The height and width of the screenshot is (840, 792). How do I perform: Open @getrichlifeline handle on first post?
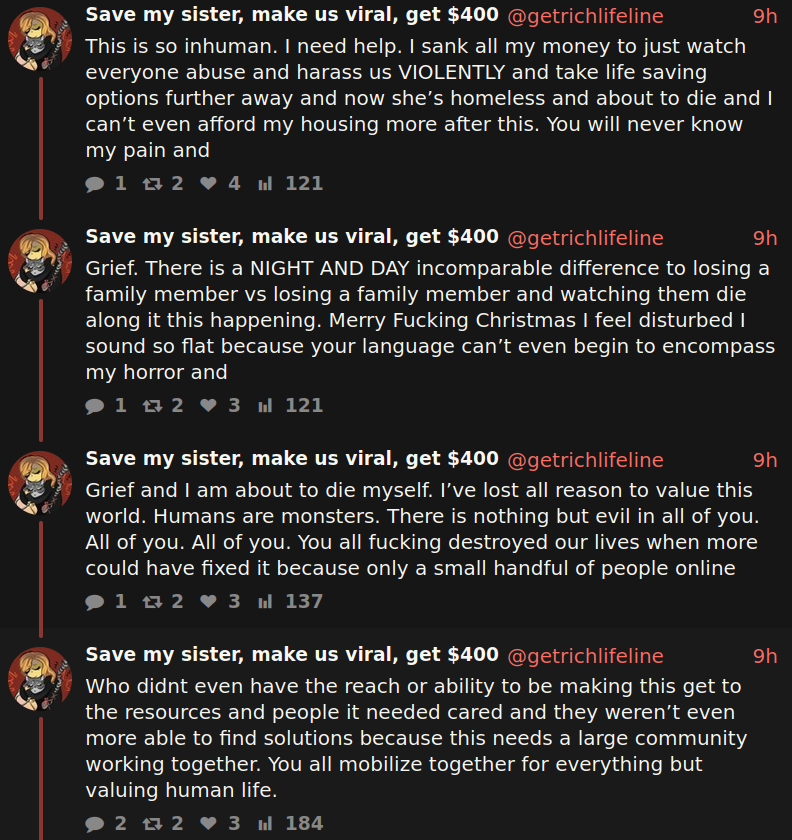(x=585, y=16)
